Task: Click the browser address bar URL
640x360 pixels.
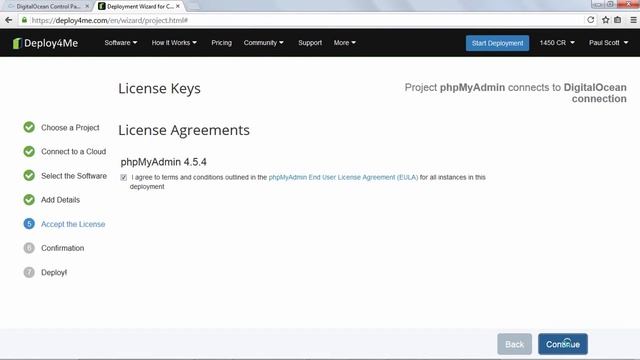Action: 109,20
